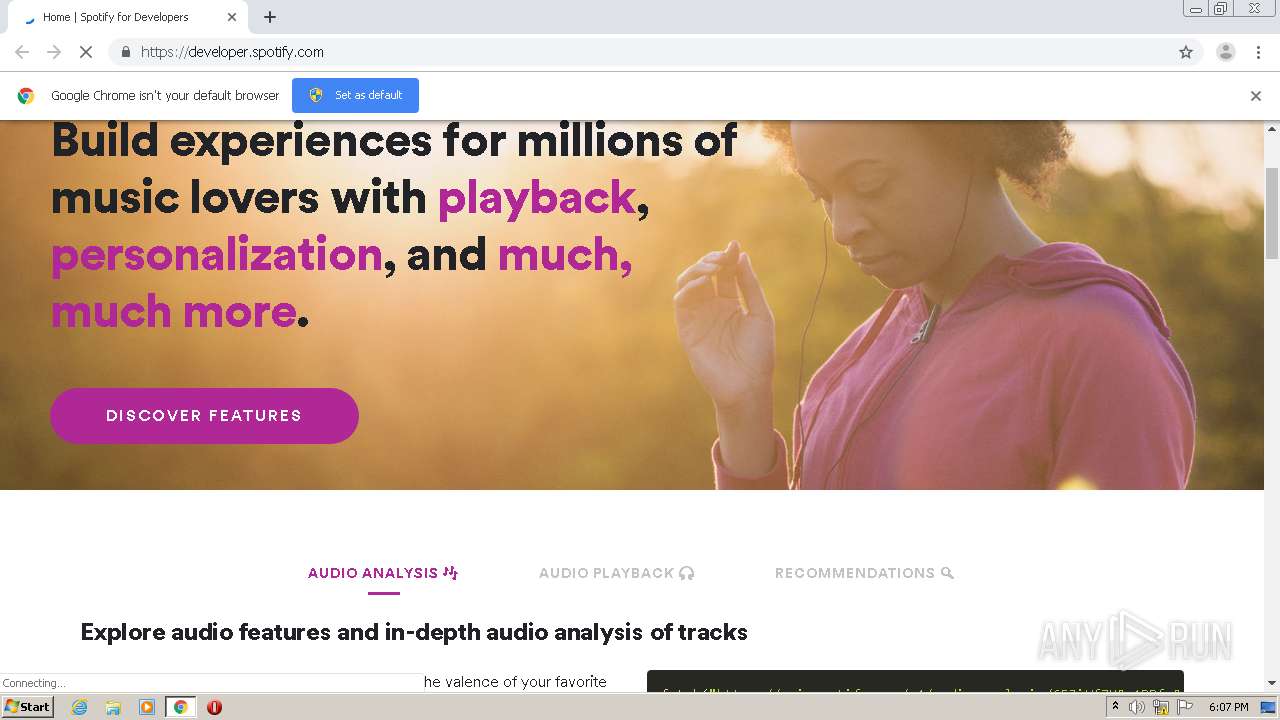Image resolution: width=1280 pixels, height=720 pixels.
Task: Click the 6:07 PM clock
Action: (1229, 707)
